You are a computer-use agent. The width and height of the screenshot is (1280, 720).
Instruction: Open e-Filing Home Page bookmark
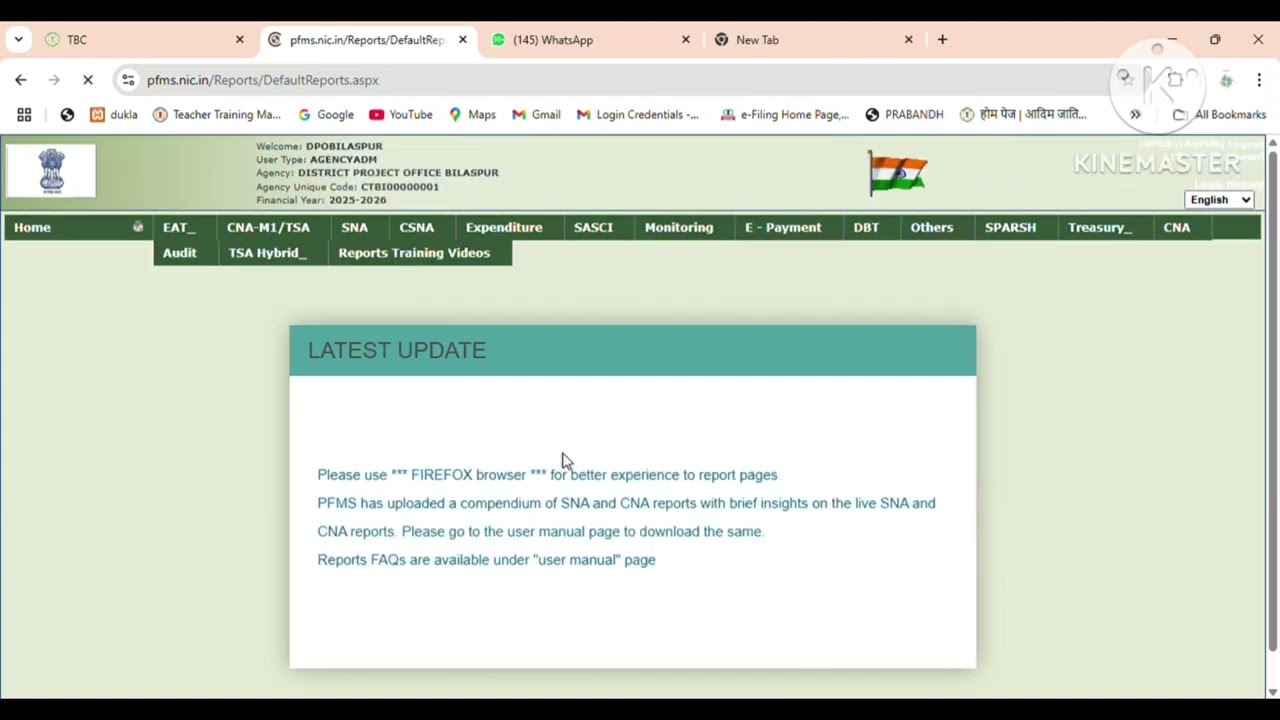(785, 115)
